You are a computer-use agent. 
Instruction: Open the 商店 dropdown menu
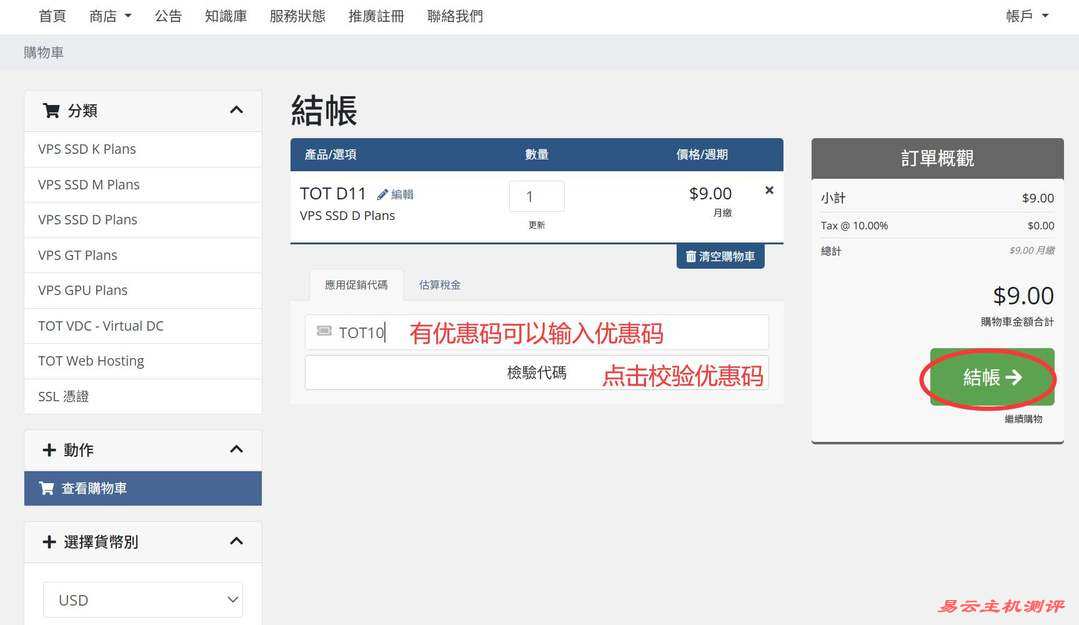pyautogui.click(x=106, y=15)
